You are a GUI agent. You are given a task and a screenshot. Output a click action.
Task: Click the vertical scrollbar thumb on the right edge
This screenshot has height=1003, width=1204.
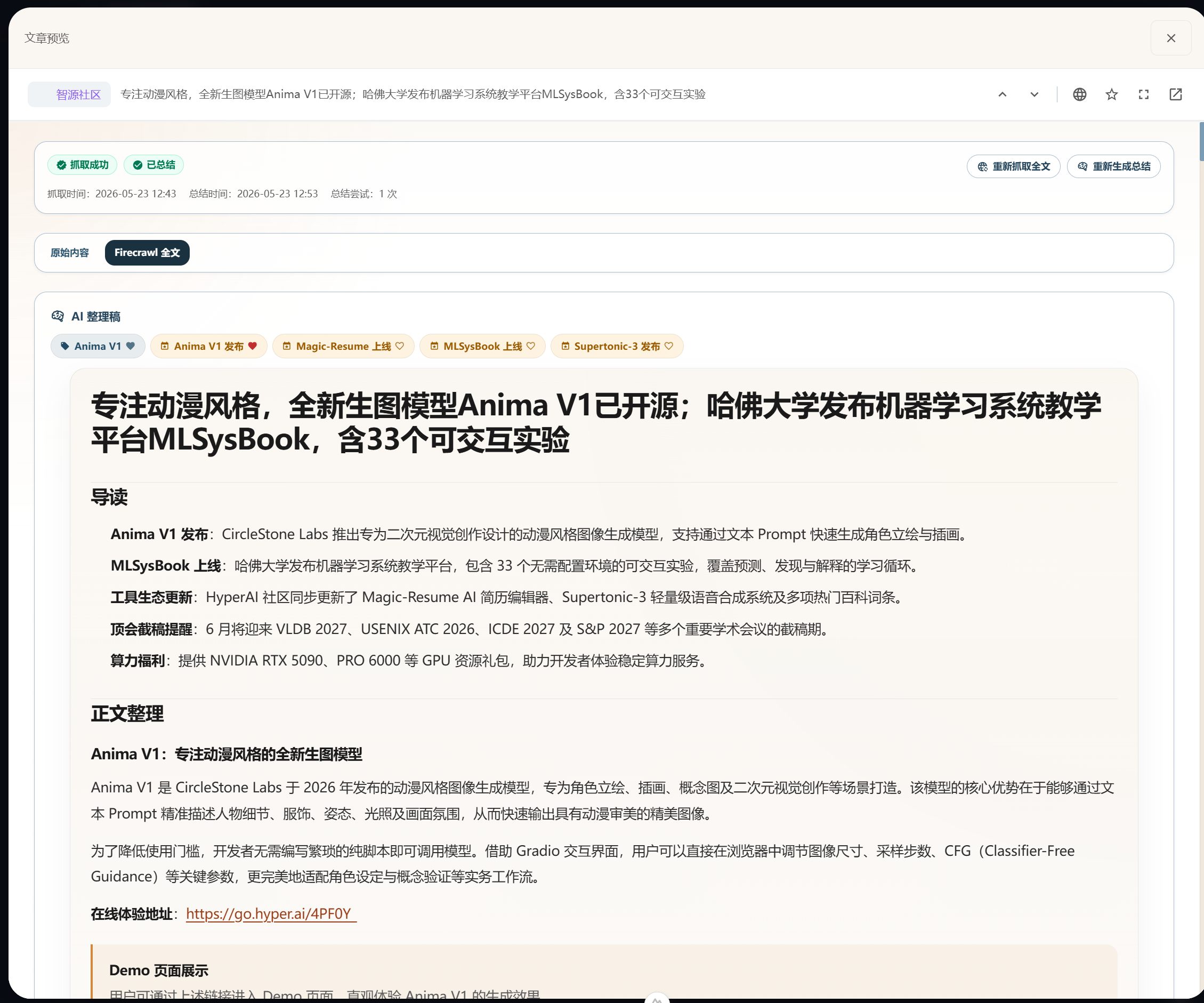(x=1201, y=142)
